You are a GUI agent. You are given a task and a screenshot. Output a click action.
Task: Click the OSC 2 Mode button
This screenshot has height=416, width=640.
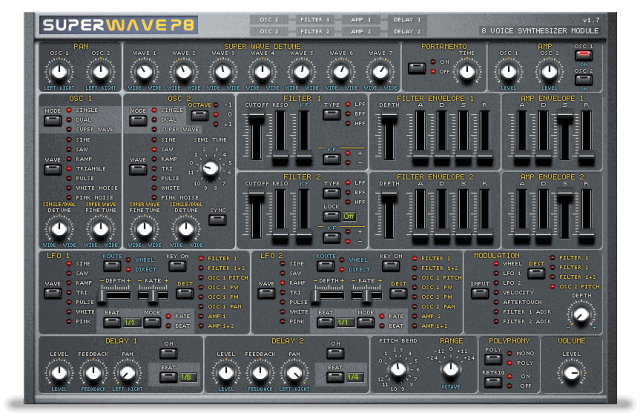(138, 120)
